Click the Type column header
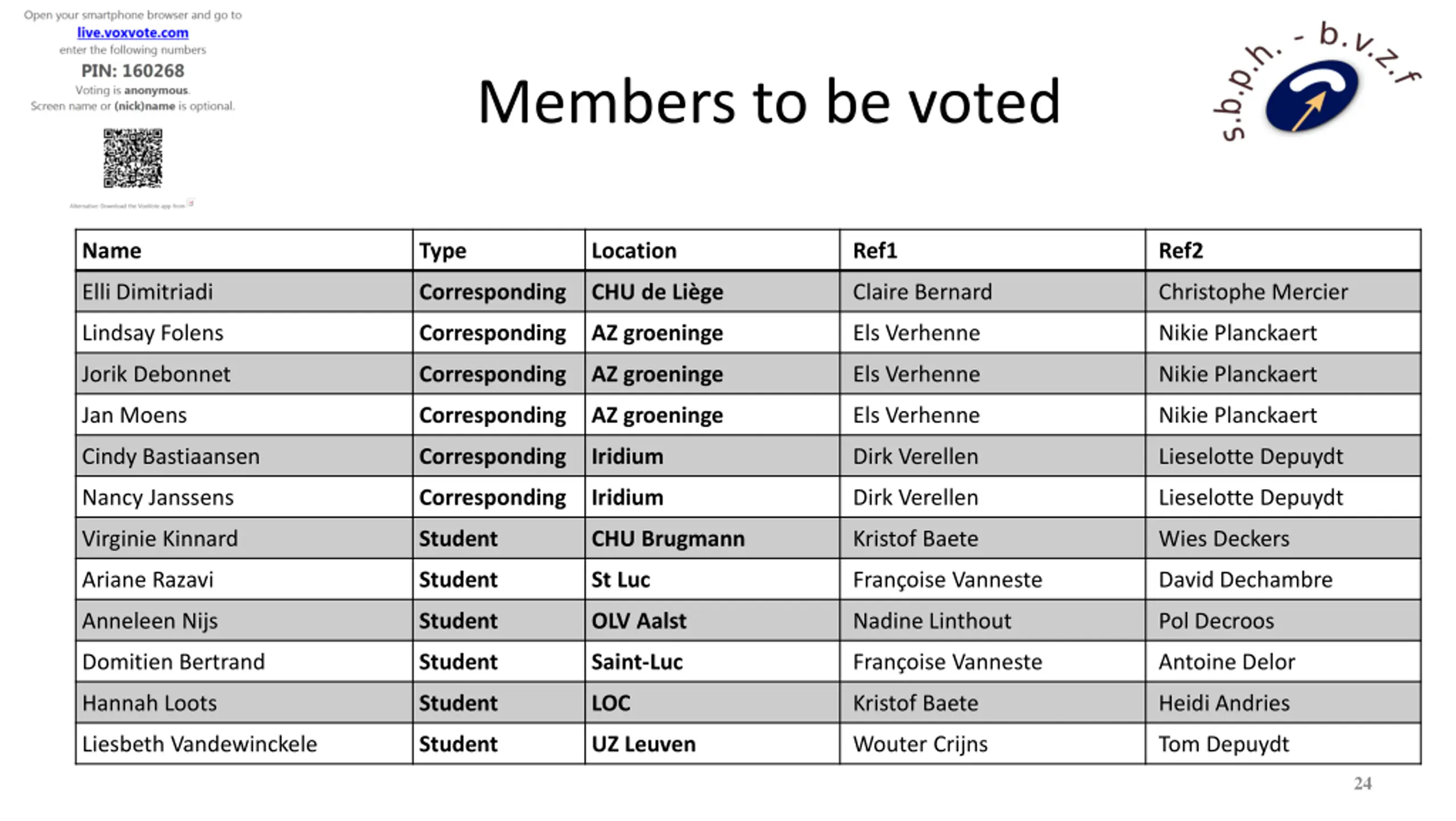The image size is (1456, 821). coord(442,251)
